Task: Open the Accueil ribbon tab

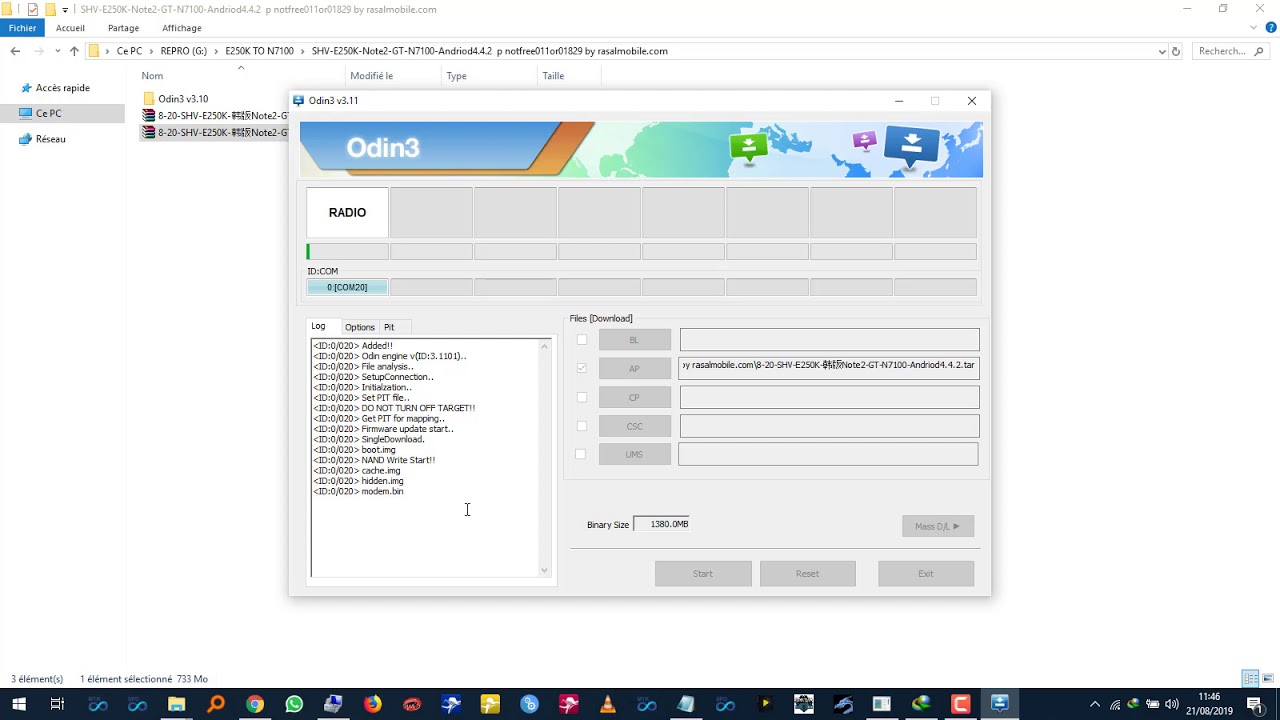Action: pyautogui.click(x=70, y=28)
